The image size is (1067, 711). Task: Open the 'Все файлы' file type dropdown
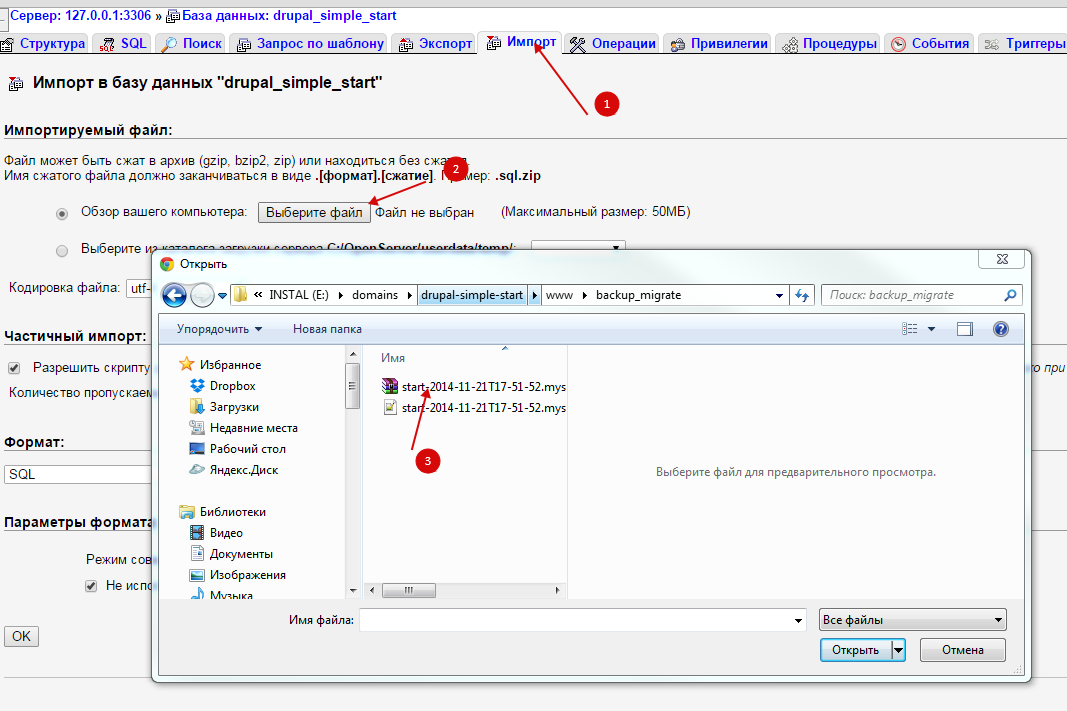tap(912, 620)
